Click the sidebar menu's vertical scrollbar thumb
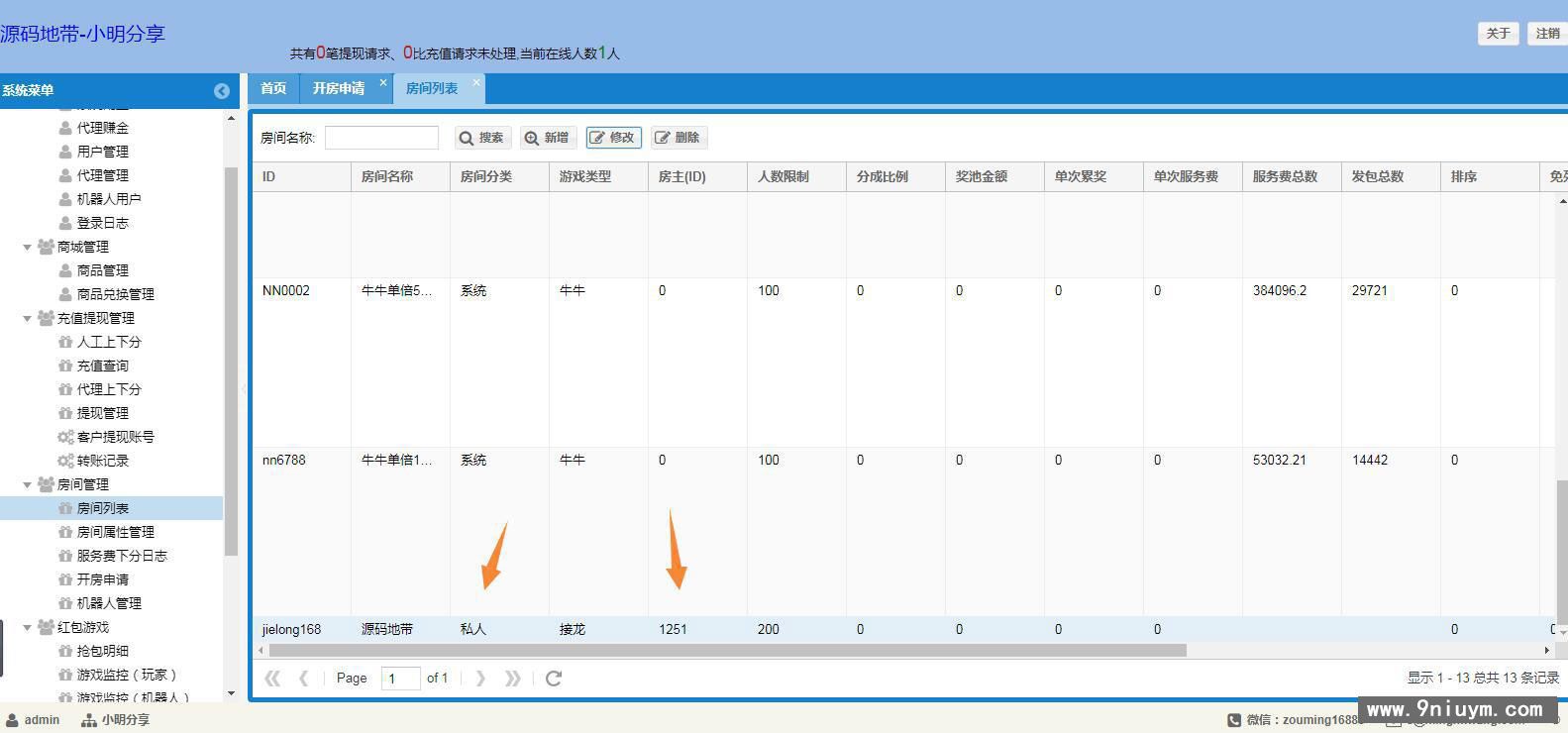Screen dimensions: 1568x733 (232, 362)
